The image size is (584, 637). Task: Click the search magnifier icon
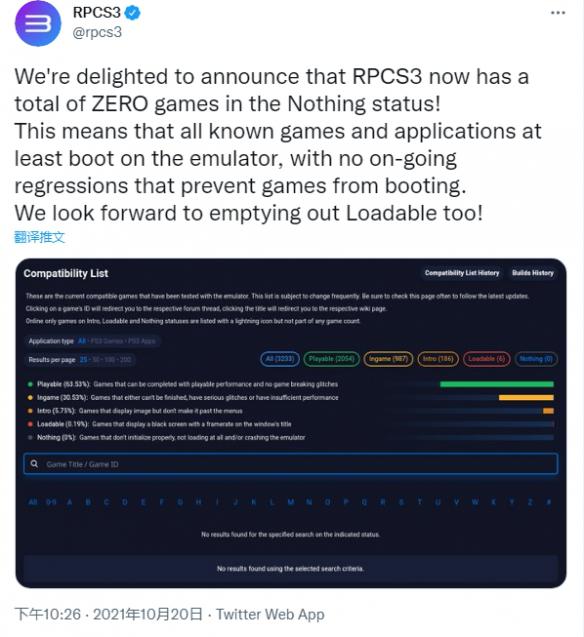click(x=34, y=464)
